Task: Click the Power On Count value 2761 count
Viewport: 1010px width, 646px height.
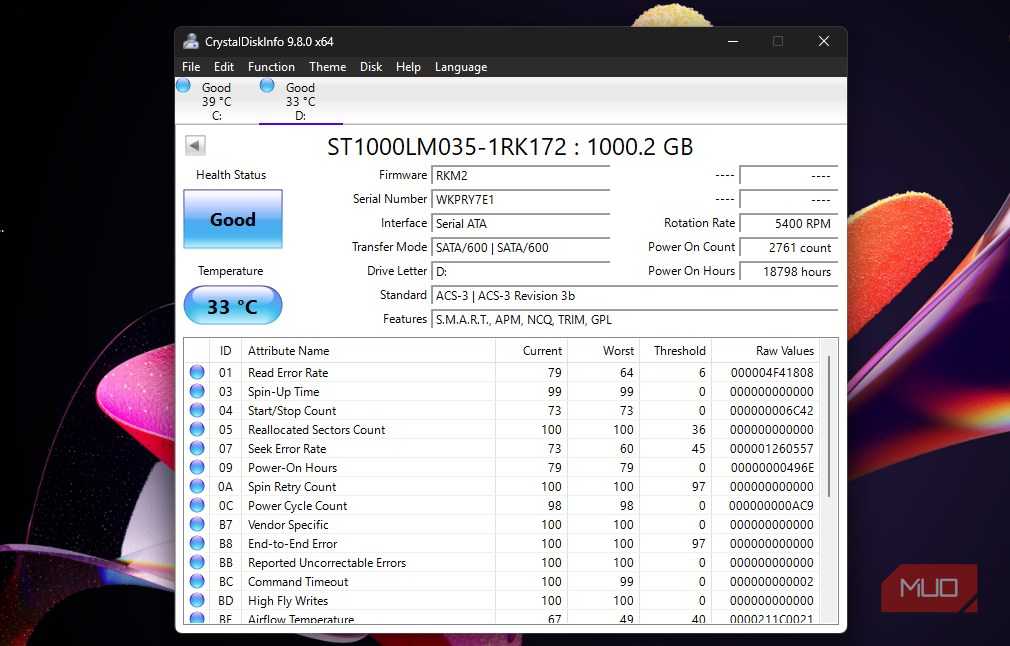Action: 788,247
